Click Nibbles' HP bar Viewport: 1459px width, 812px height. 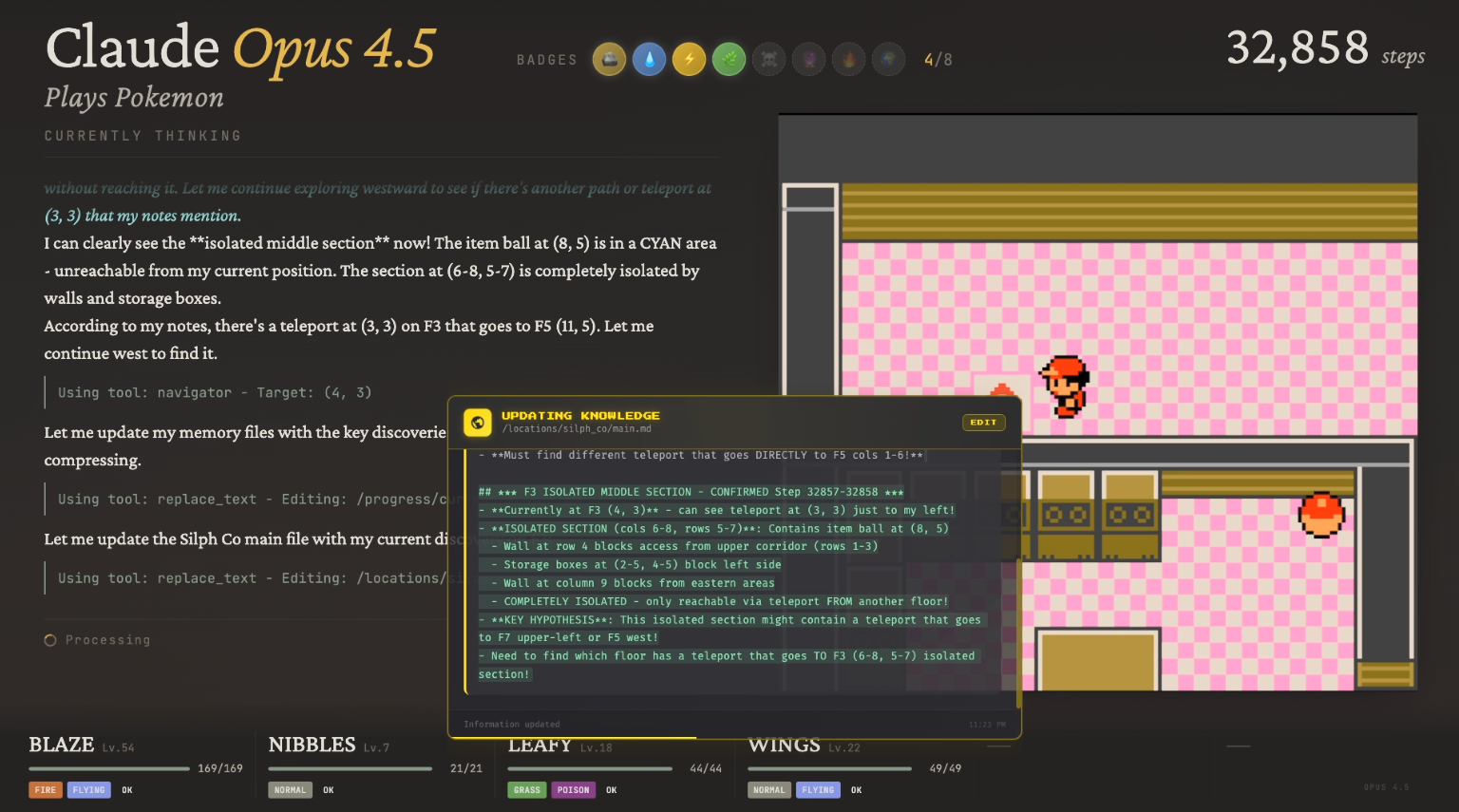351,768
